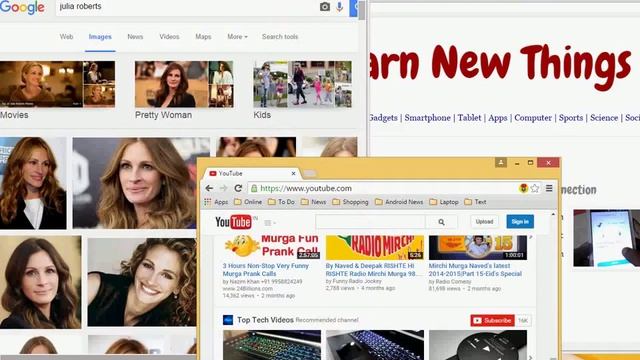640x360 pixels.
Task: Open the colorful keyboard laptop video thumbnail
Action: coord(272,345)
